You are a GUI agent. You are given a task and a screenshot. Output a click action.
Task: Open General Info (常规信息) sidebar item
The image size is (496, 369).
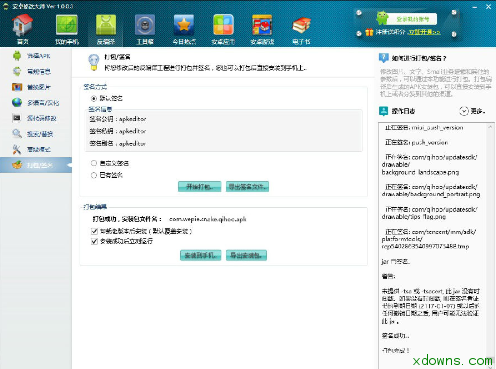pyautogui.click(x=36, y=71)
